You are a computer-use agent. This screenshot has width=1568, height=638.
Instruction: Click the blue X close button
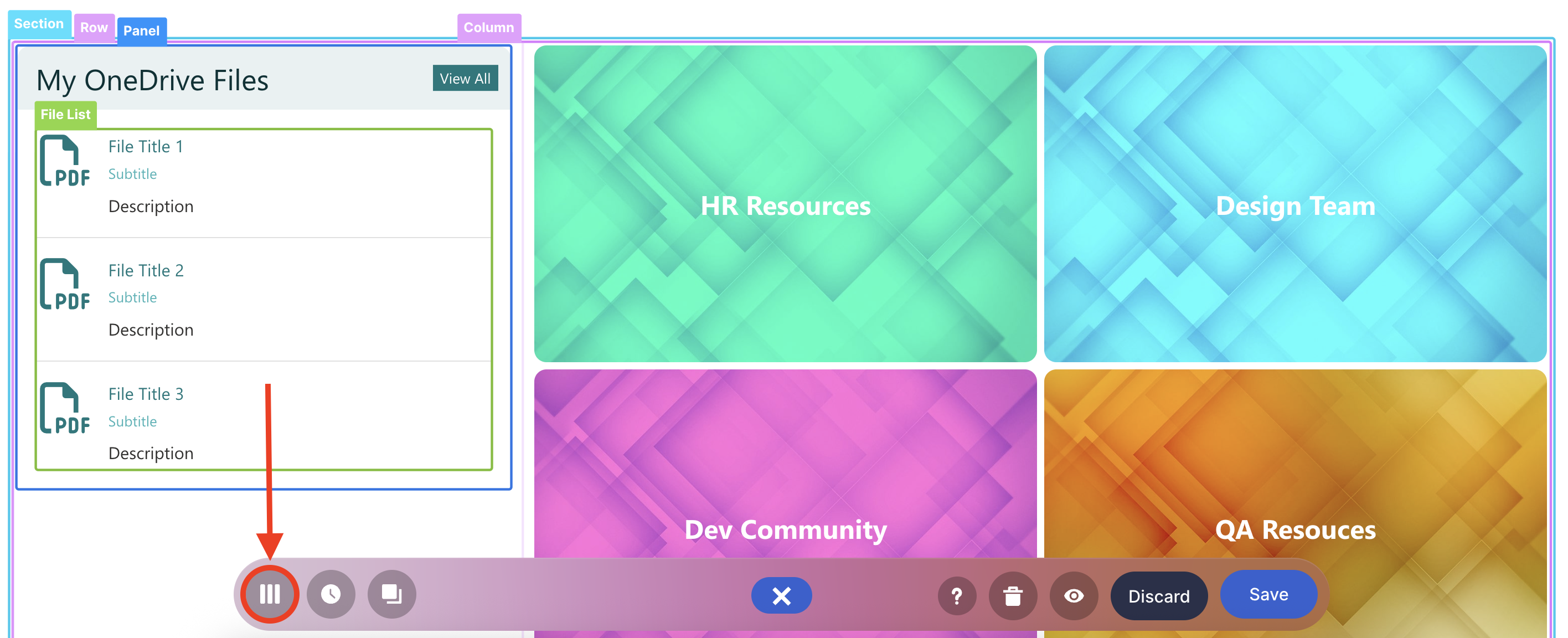pyautogui.click(x=781, y=595)
